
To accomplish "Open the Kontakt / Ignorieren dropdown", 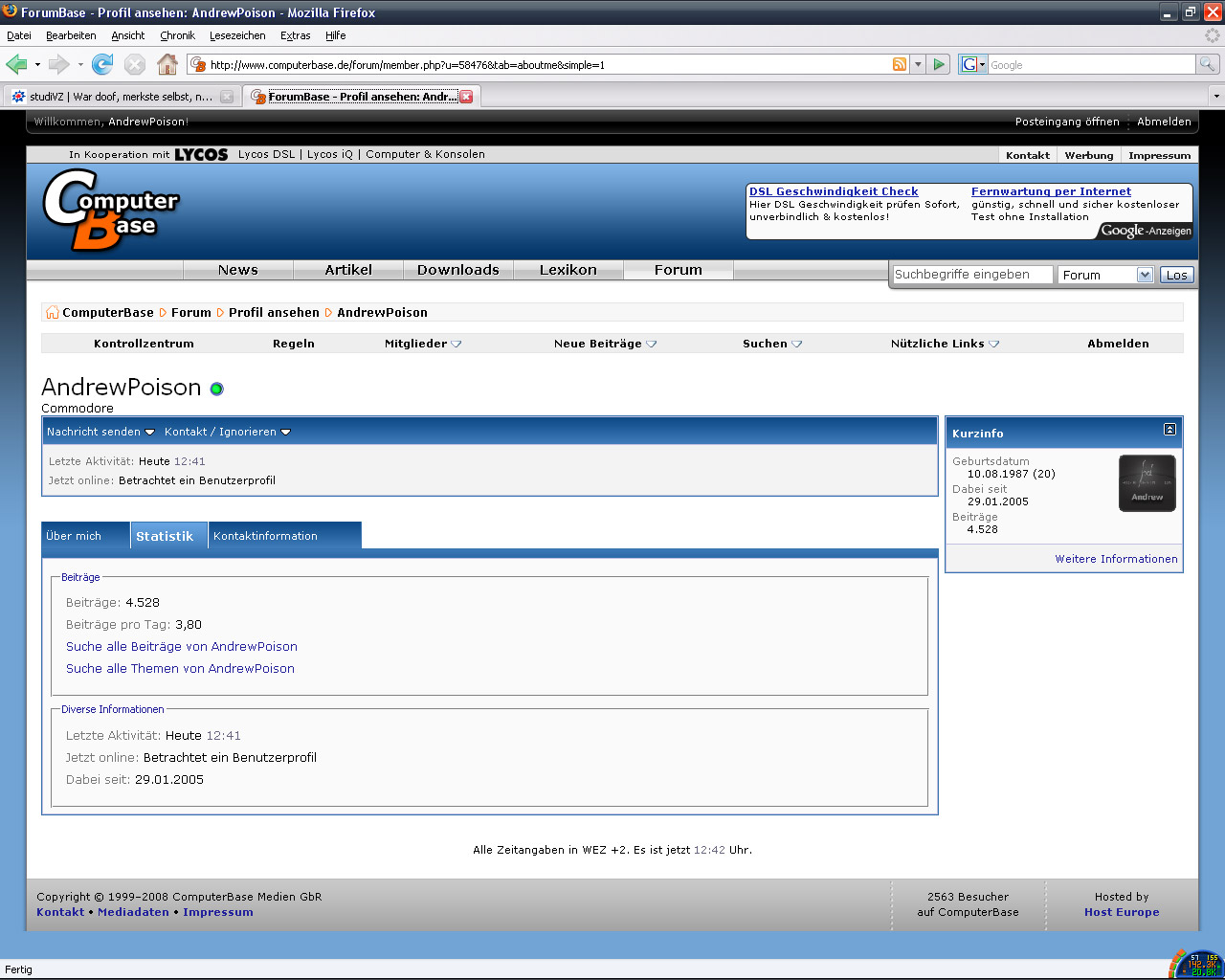I will [x=228, y=432].
